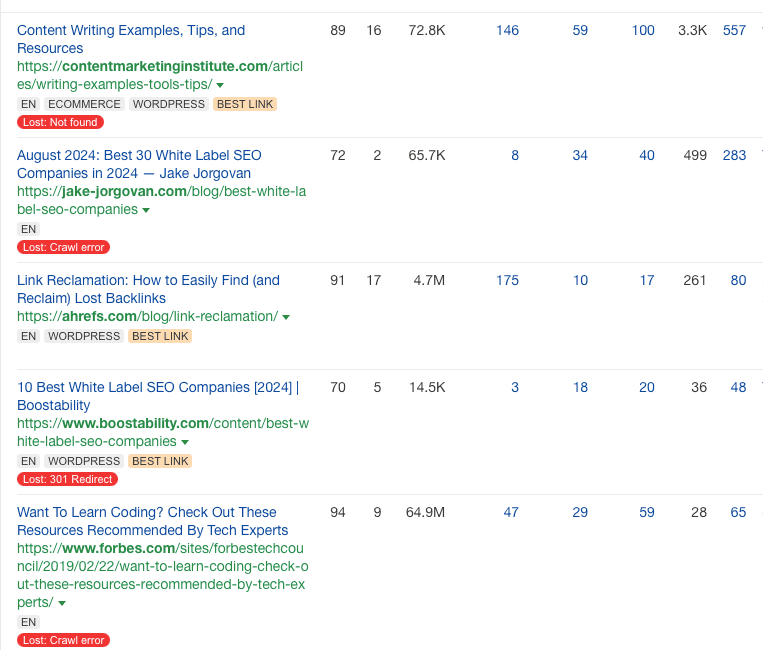
Task: Open the 283 value in the Jake Jorgovan row
Action: coord(734,155)
